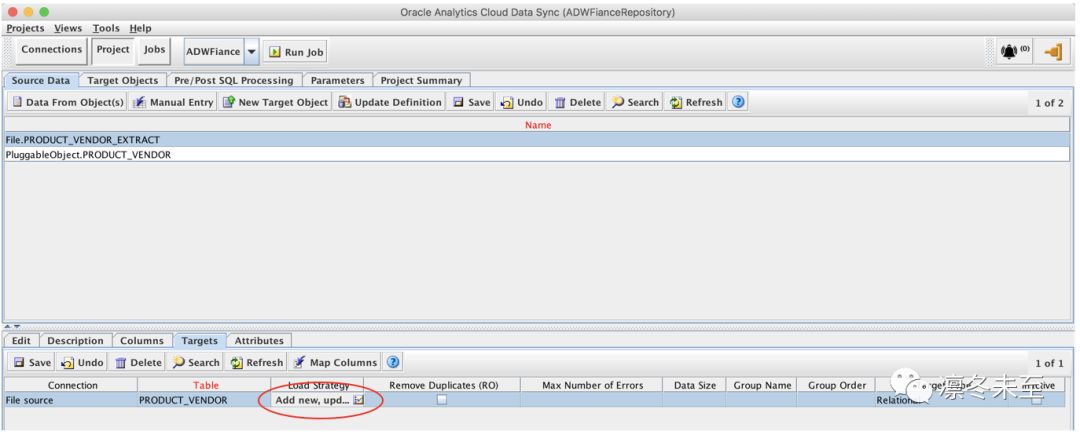
Task: Open the Columns tab
Action: pos(142,341)
